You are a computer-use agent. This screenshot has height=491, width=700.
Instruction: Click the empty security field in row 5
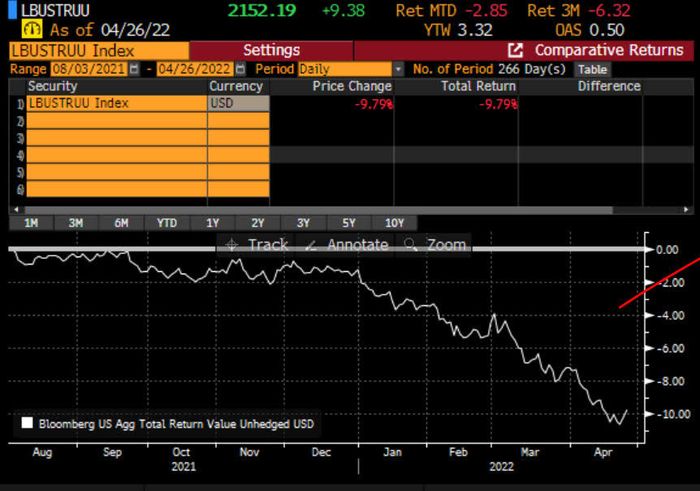(x=117, y=172)
